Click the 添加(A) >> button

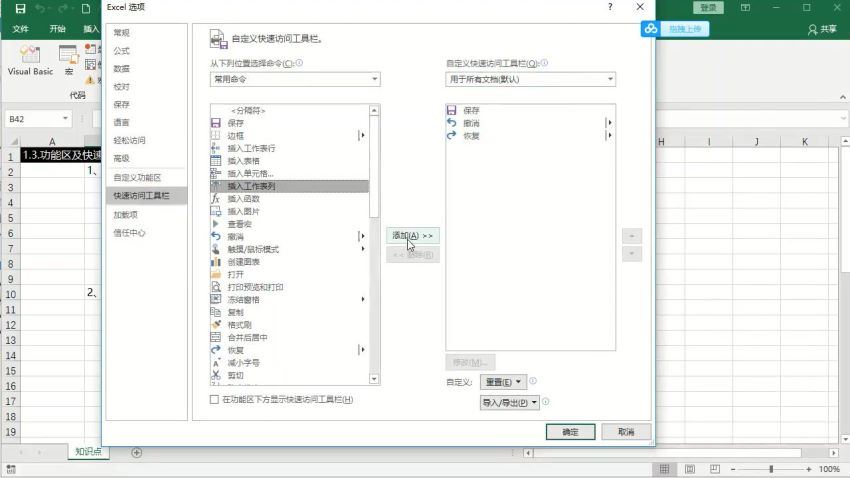(413, 236)
